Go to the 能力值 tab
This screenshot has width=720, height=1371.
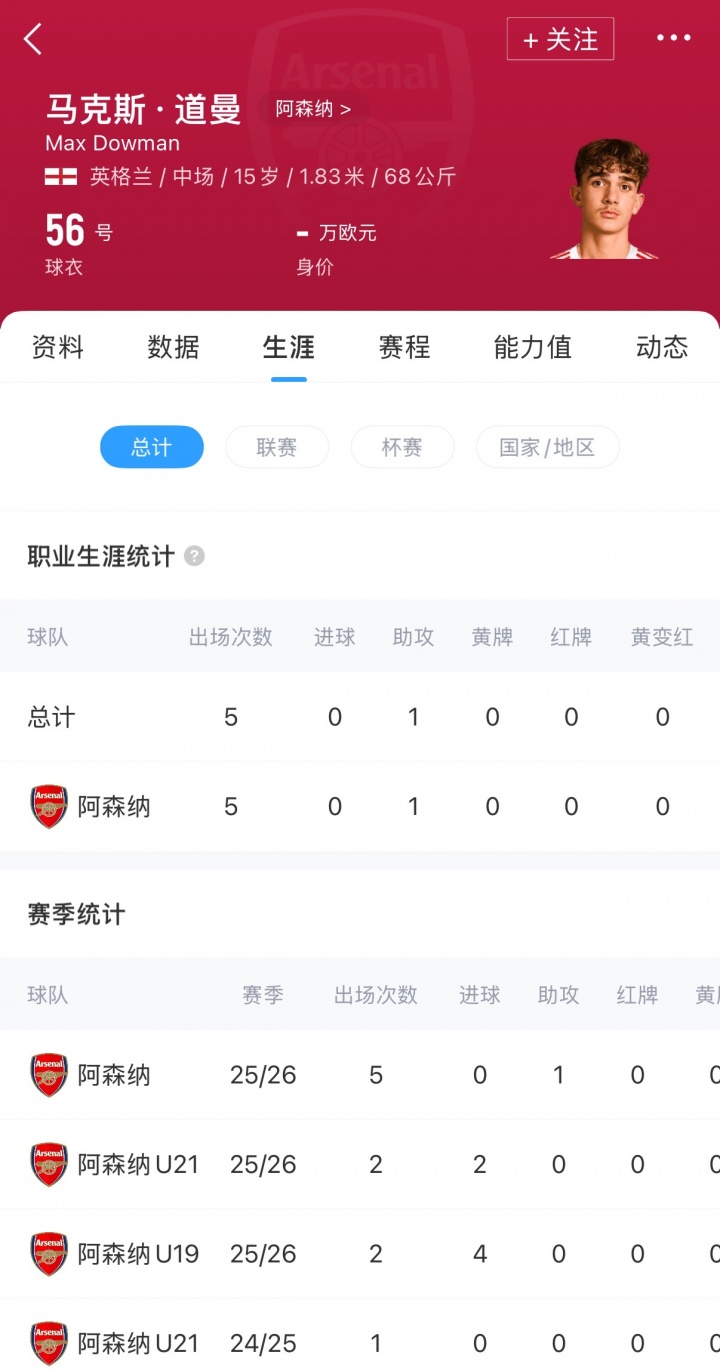pyautogui.click(x=532, y=347)
